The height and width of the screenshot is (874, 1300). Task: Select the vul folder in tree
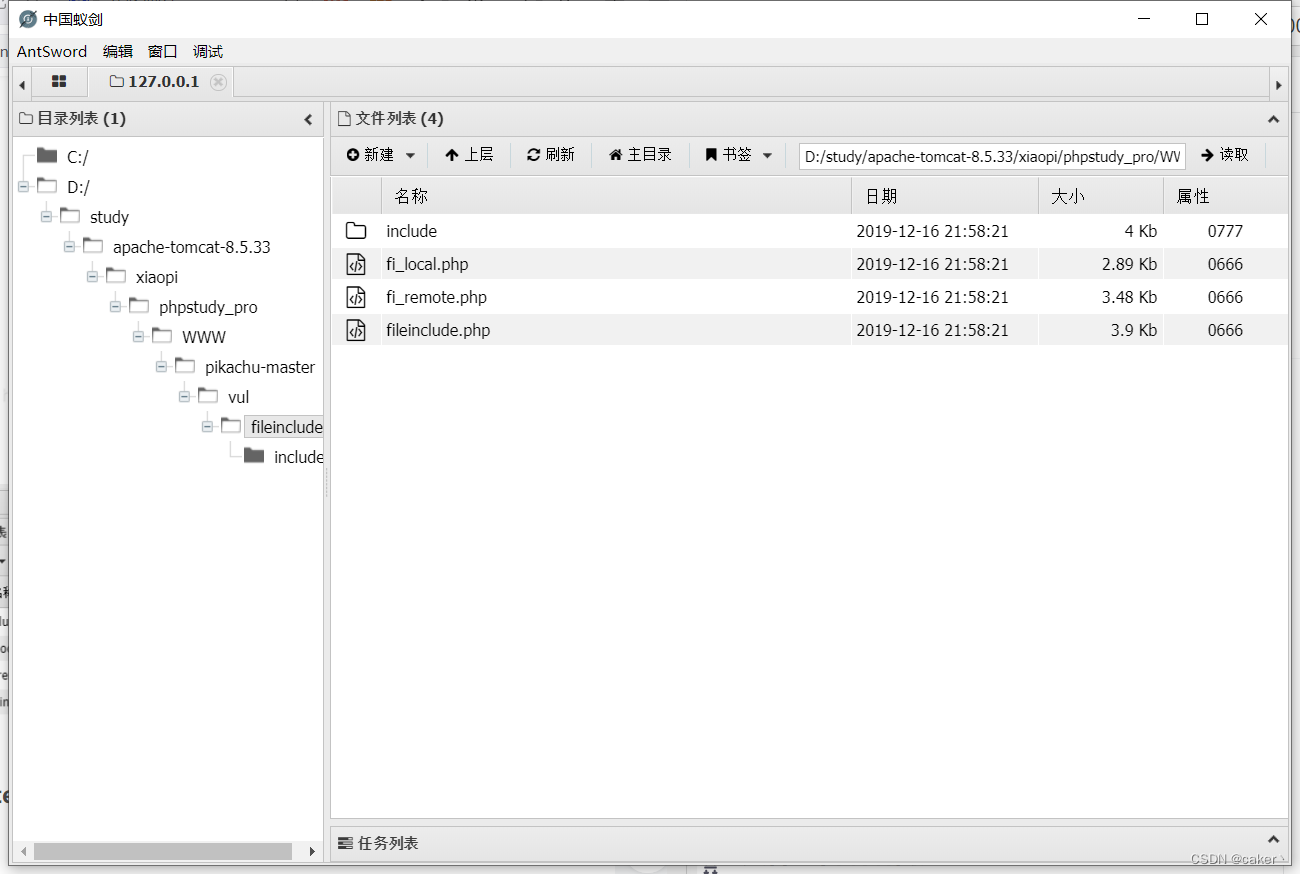click(x=238, y=397)
